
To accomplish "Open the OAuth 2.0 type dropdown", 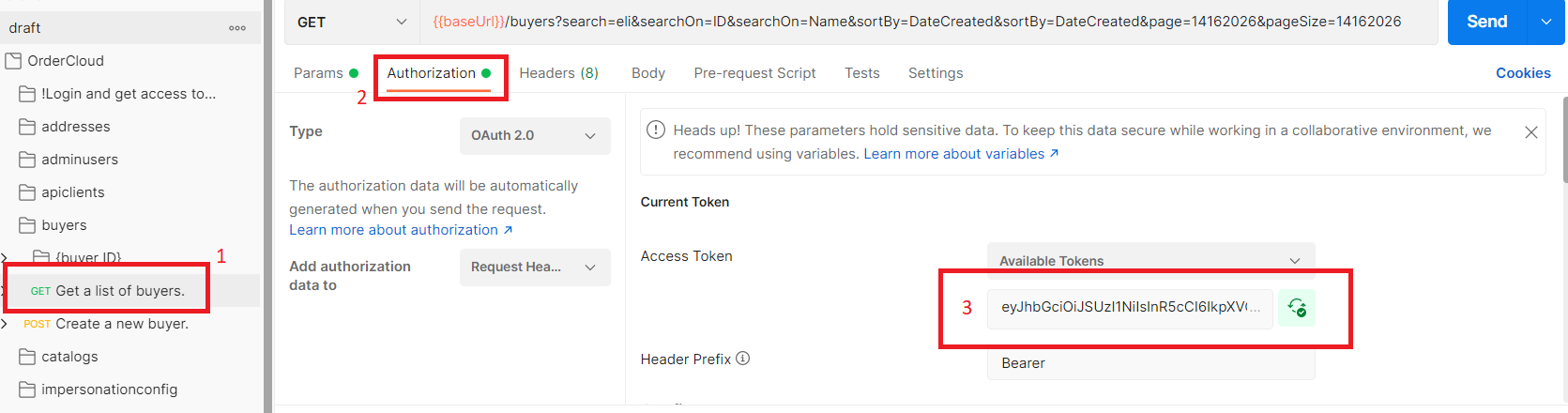I will tap(534, 136).
